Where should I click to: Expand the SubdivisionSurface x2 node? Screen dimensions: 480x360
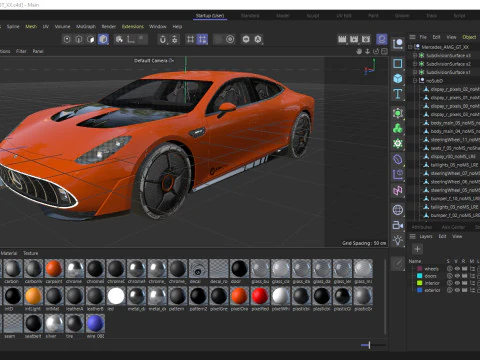(415, 64)
